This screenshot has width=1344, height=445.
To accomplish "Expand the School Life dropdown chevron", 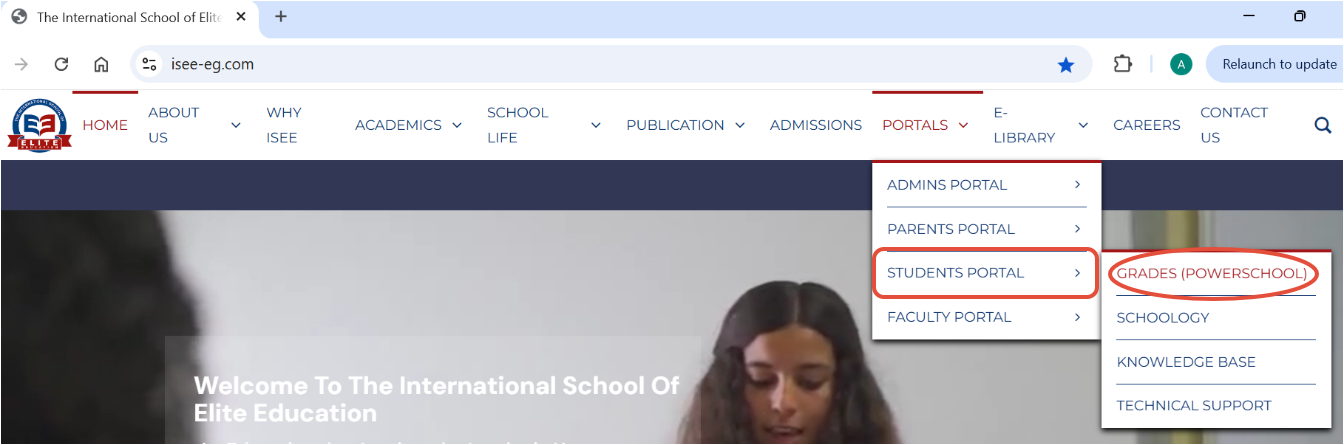I will [596, 125].
